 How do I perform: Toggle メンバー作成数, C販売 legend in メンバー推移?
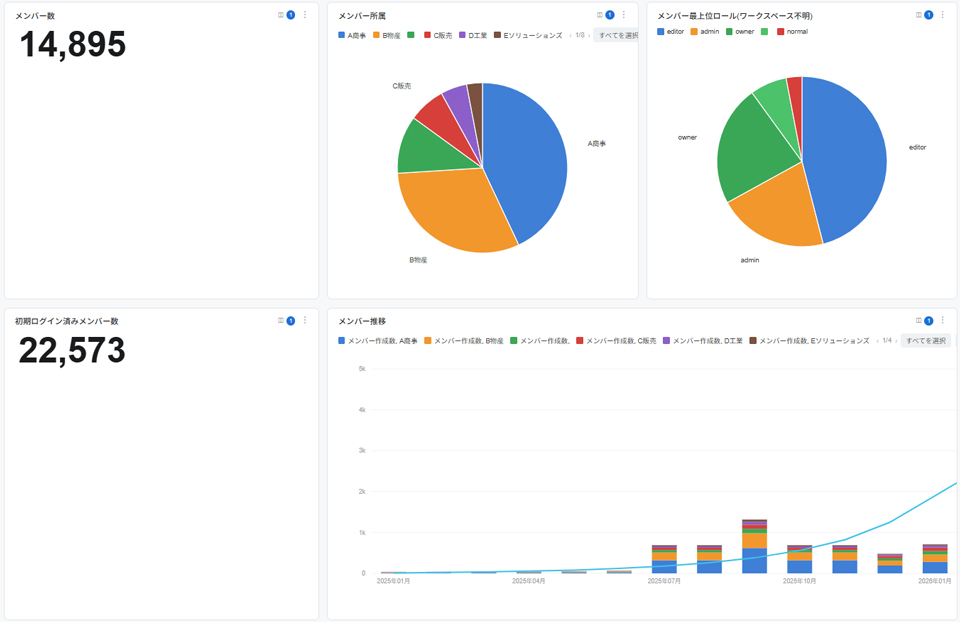coord(617,340)
